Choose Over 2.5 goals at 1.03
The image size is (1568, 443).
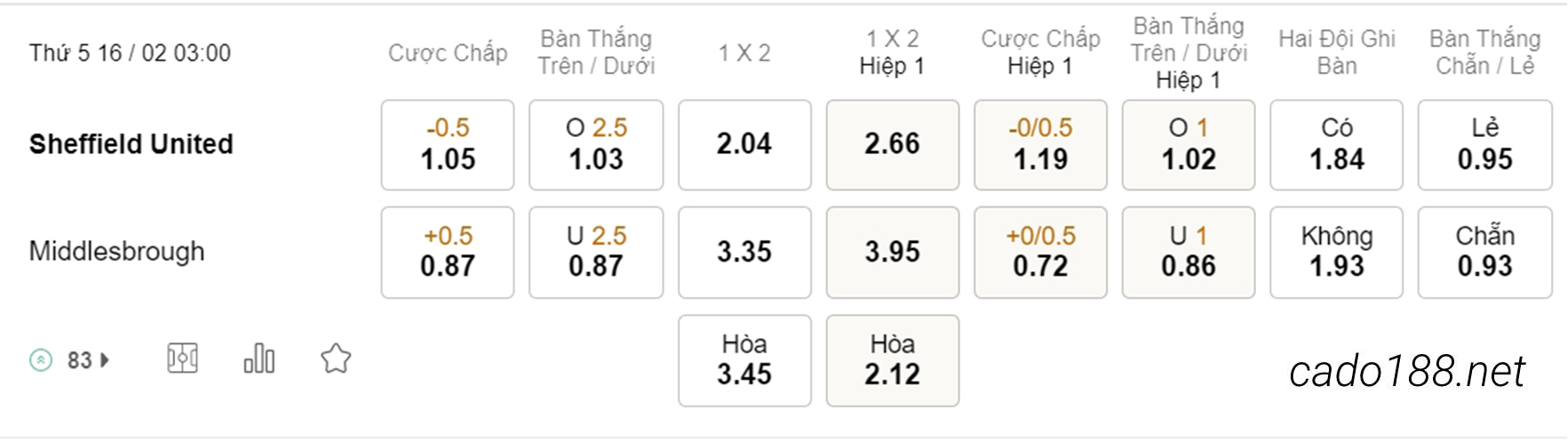pos(596,145)
